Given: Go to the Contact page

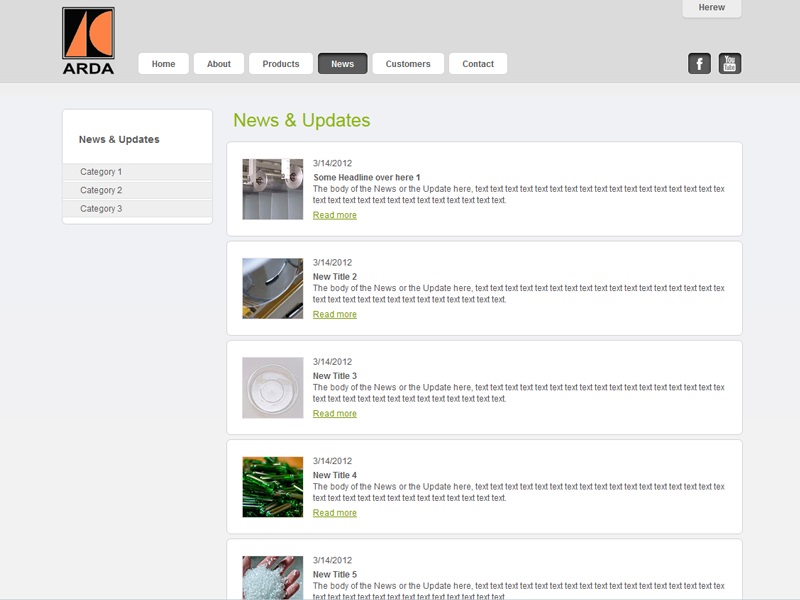Looking at the screenshot, I should (x=478, y=64).
